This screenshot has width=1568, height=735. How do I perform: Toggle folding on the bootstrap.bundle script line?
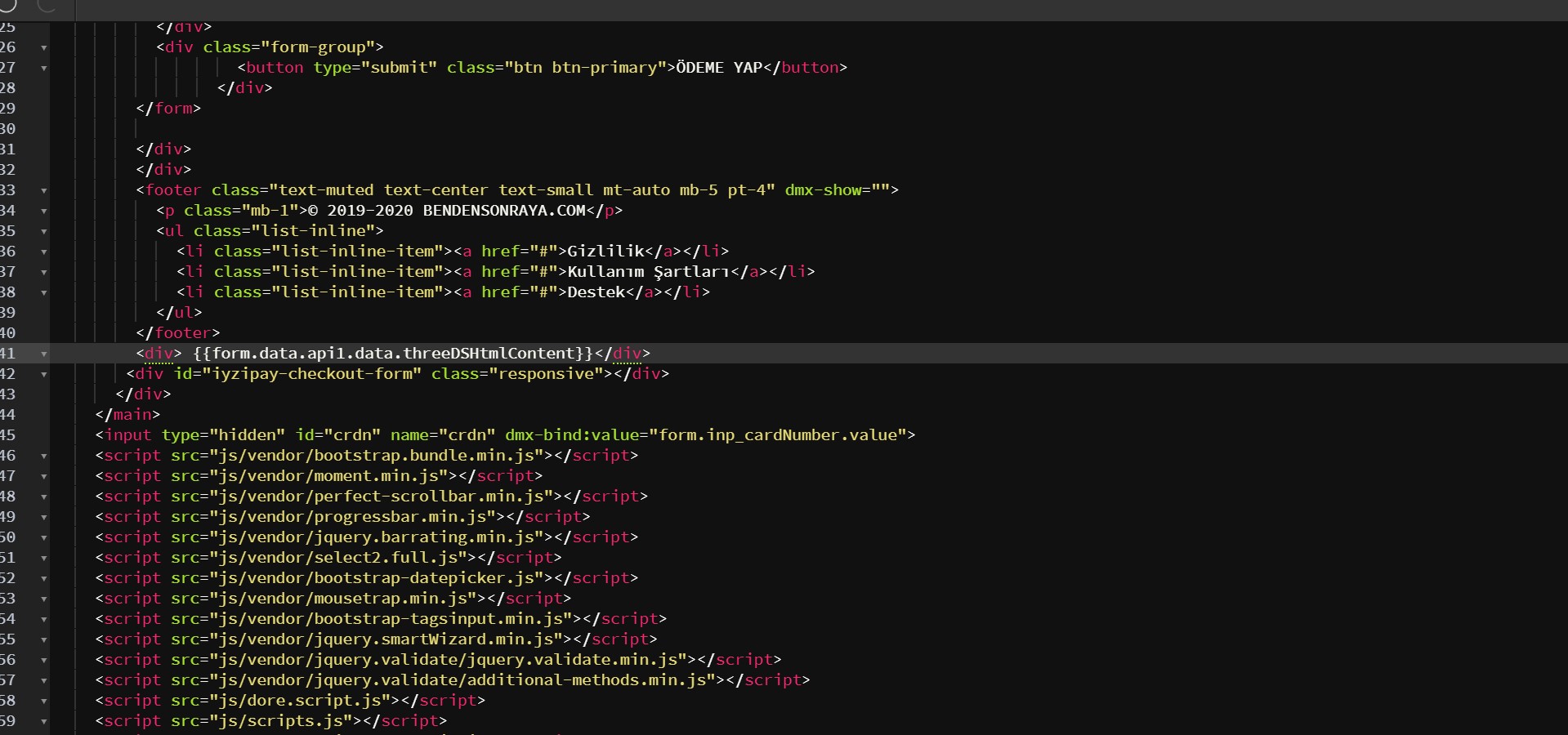tap(44, 456)
